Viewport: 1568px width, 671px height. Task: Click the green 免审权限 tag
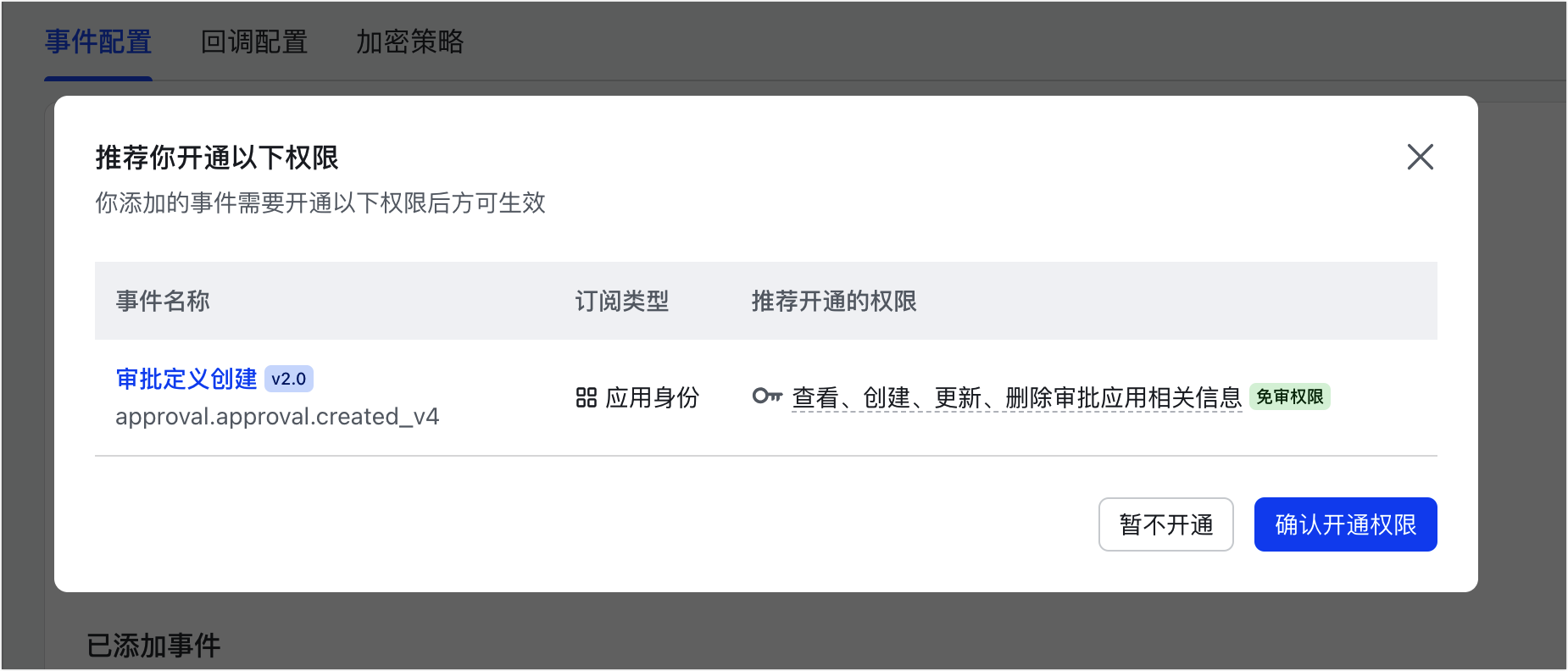(1289, 396)
